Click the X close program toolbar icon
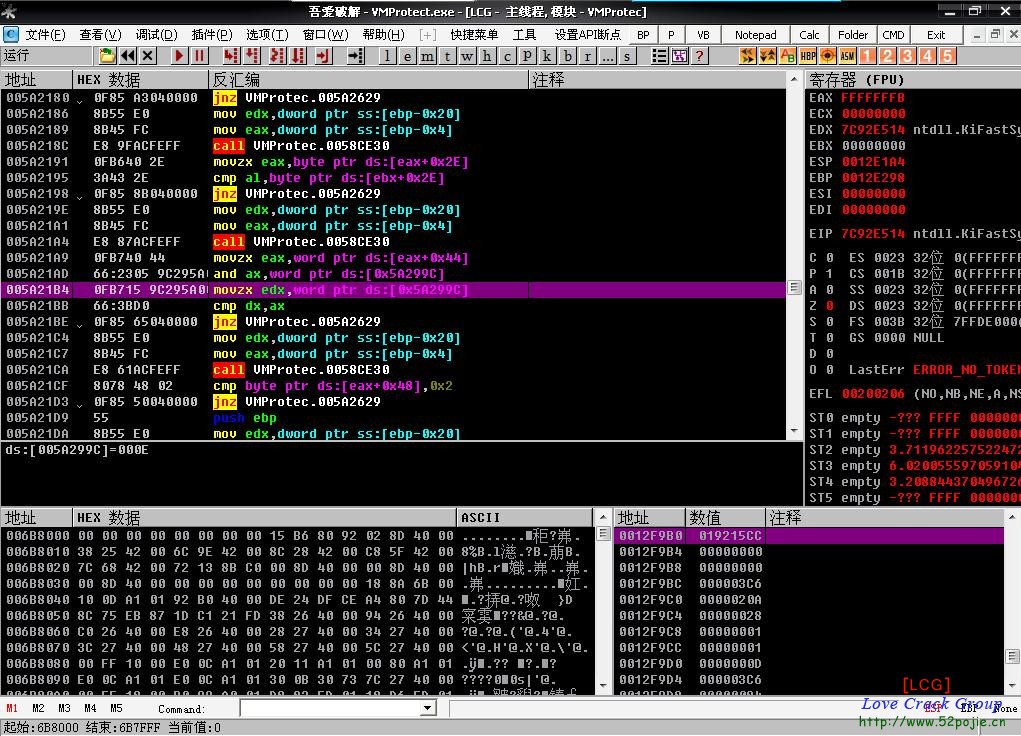The height and width of the screenshot is (736, 1021). [148, 56]
